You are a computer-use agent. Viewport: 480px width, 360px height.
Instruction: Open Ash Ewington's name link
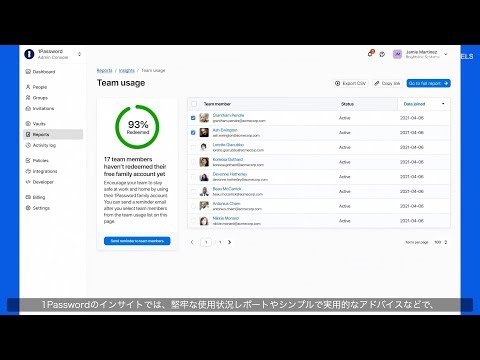(x=225, y=130)
